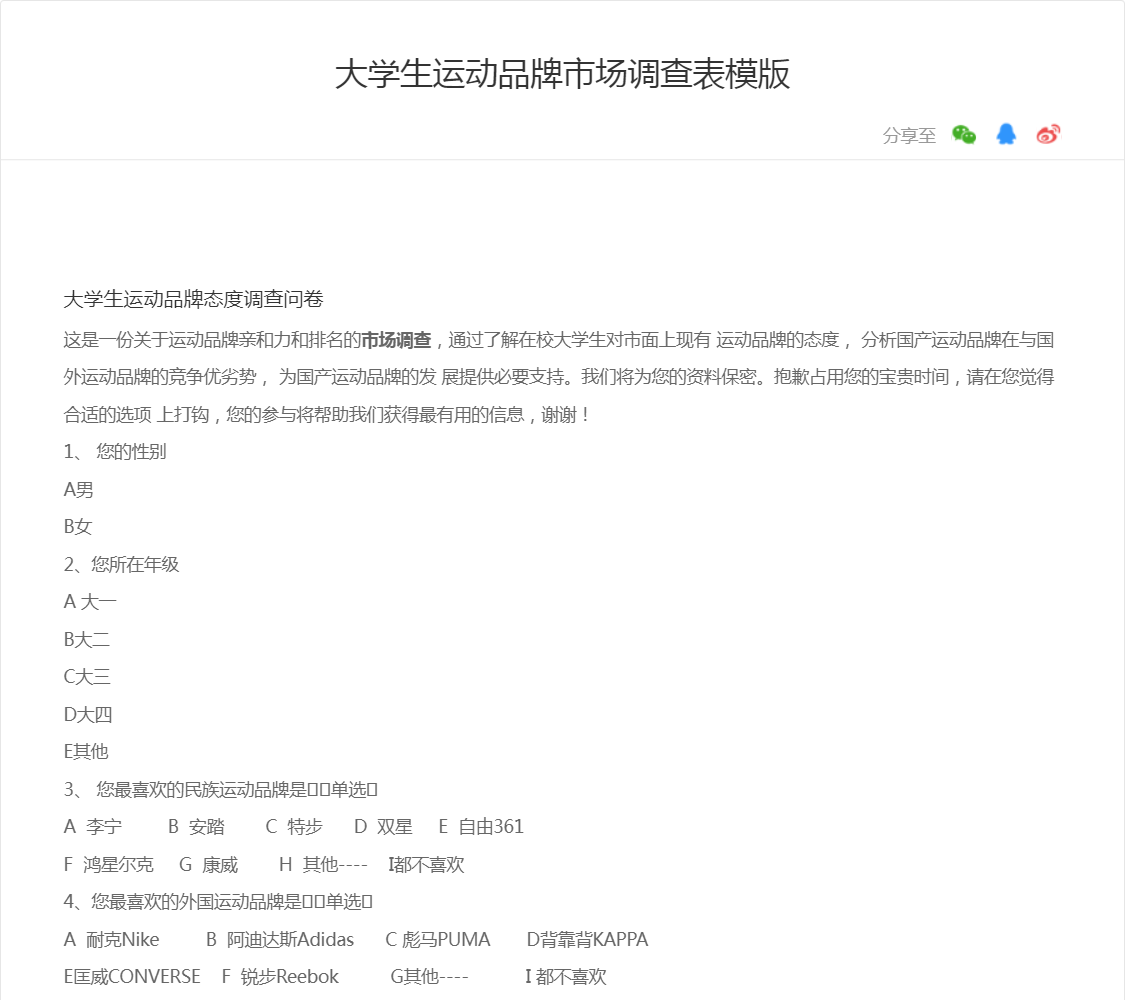
Task: Select option A 李宁
Action: coord(93,827)
